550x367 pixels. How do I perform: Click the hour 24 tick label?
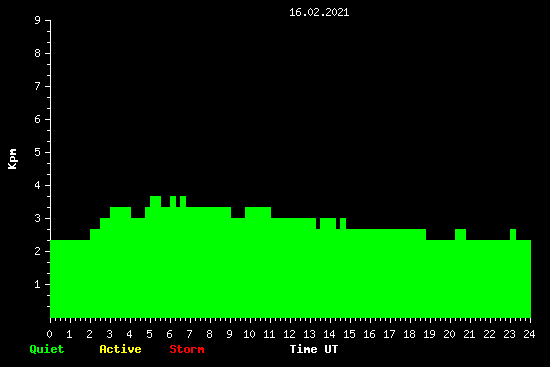(x=529, y=334)
